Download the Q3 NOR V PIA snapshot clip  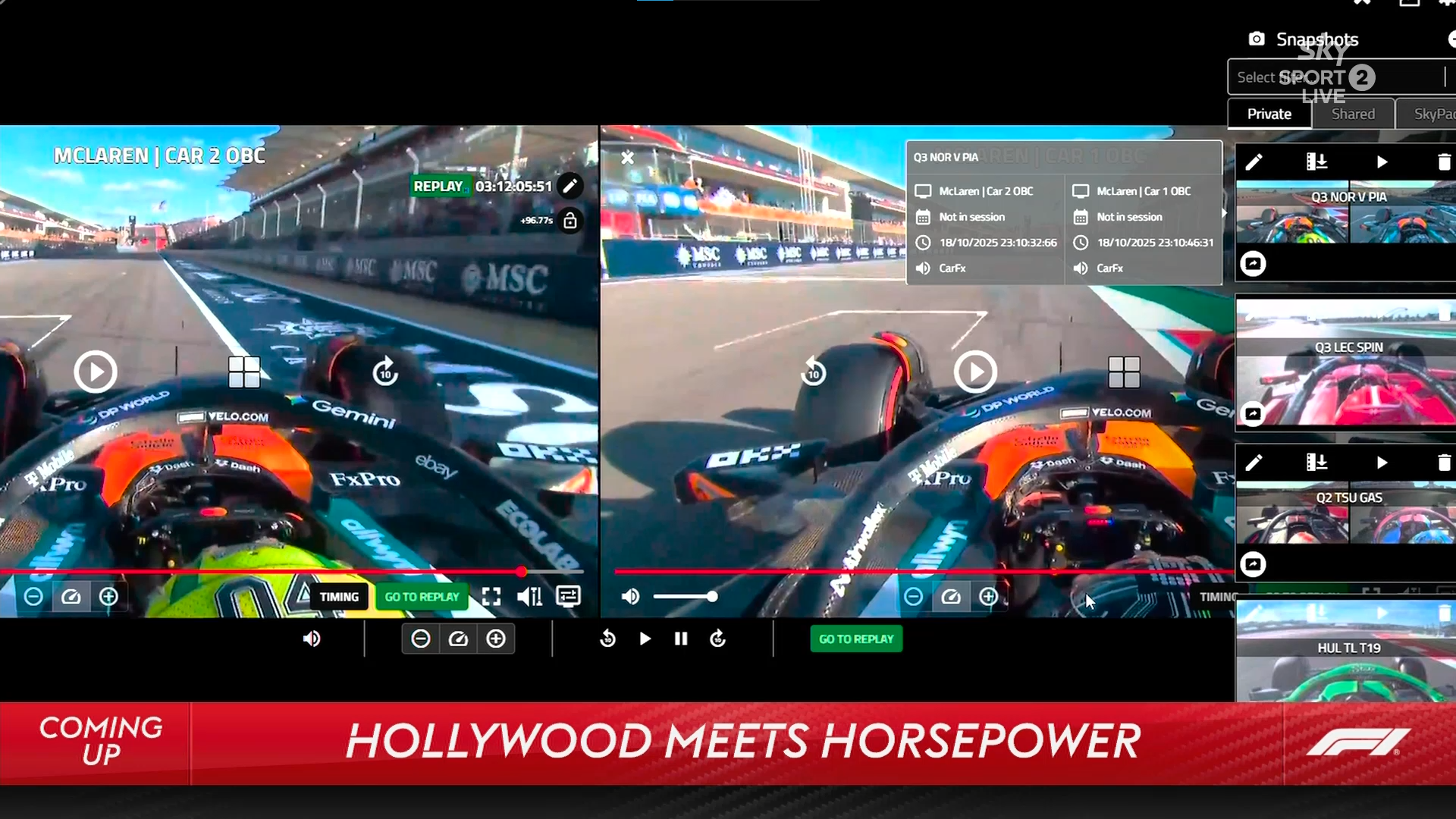(1316, 162)
